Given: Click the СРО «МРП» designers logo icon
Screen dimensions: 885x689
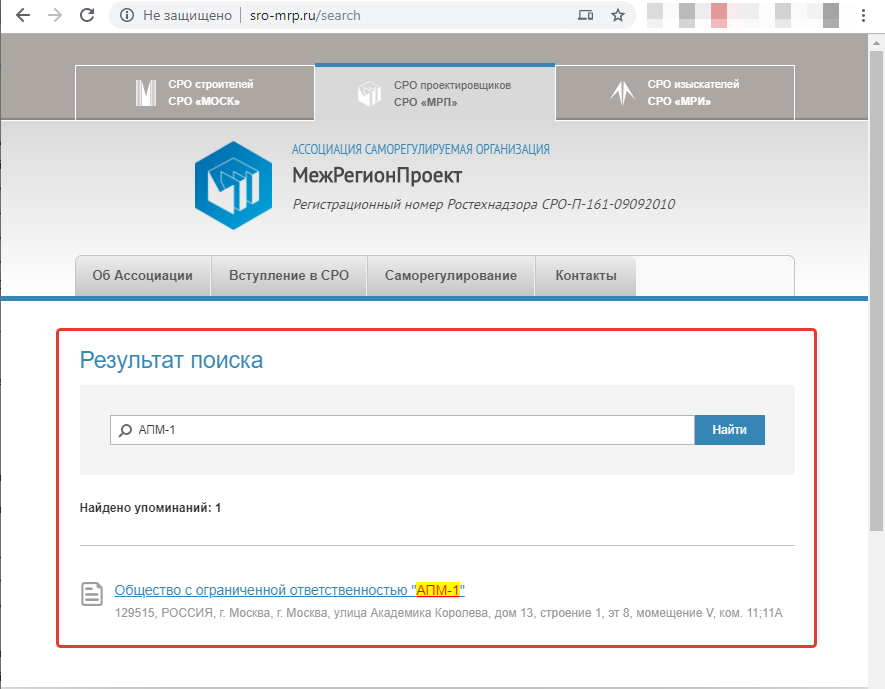Looking at the screenshot, I should (370, 93).
